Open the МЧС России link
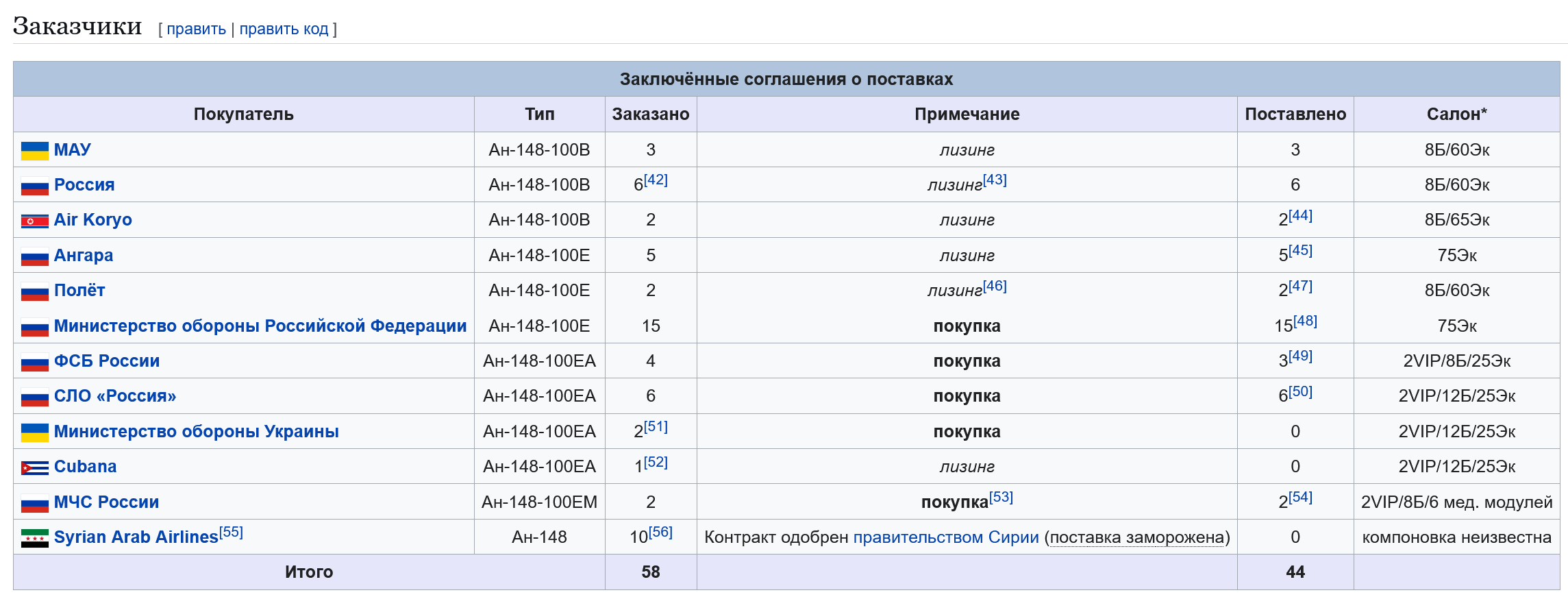This screenshot has width=1568, height=597. 107,502
